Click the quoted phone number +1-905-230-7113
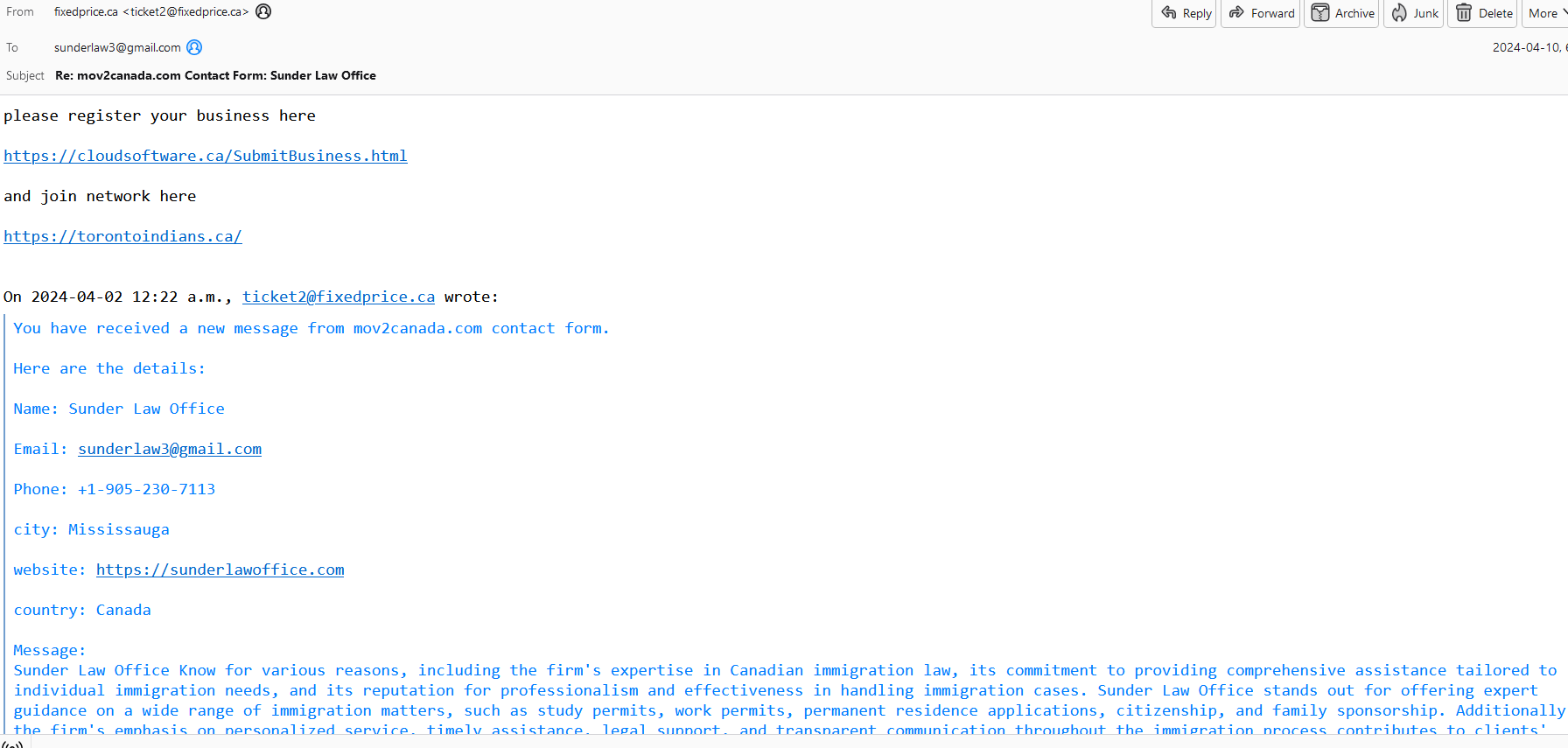 (x=146, y=489)
